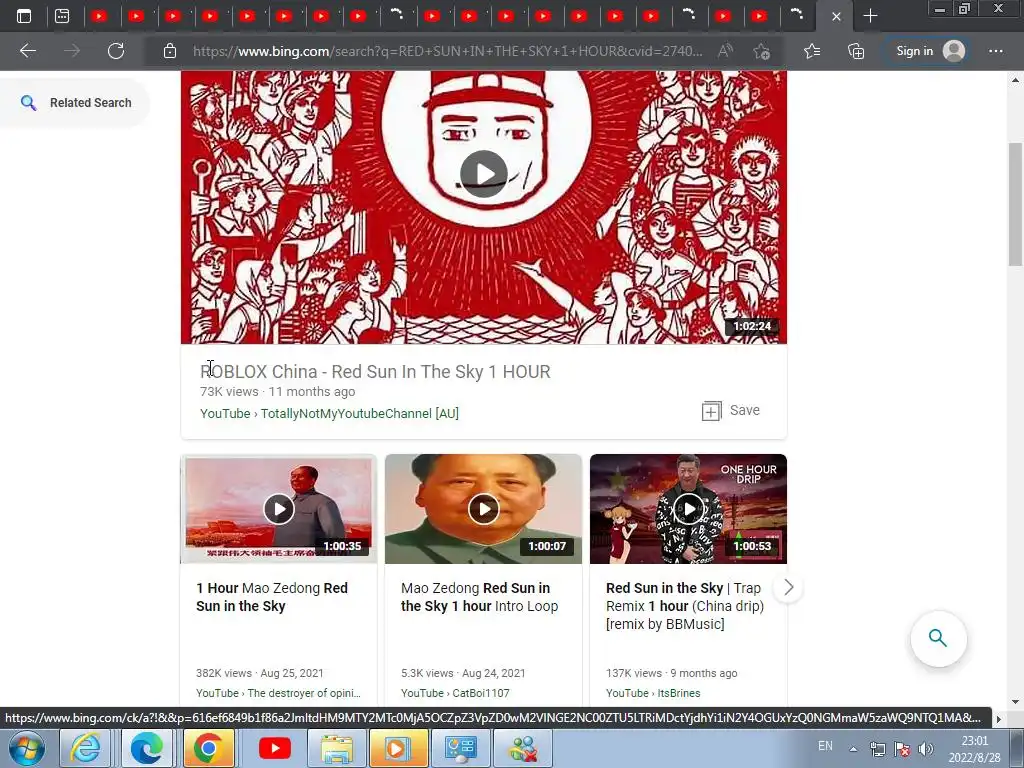This screenshot has width=1024, height=768.
Task: Play the 1:00:35 Mao Zedong video thumbnail
Action: [279, 509]
